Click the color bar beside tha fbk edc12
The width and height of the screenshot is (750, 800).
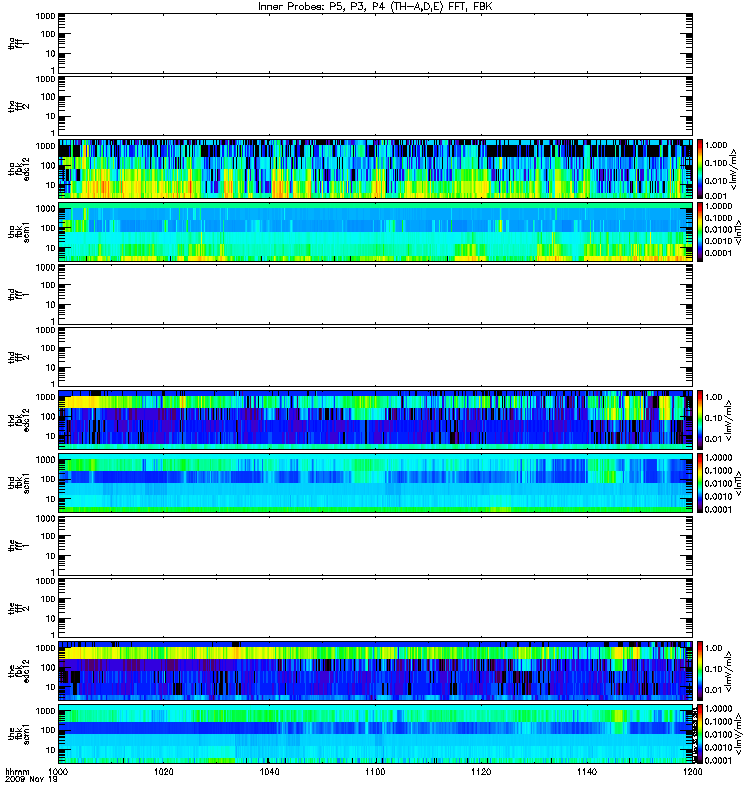click(x=700, y=169)
